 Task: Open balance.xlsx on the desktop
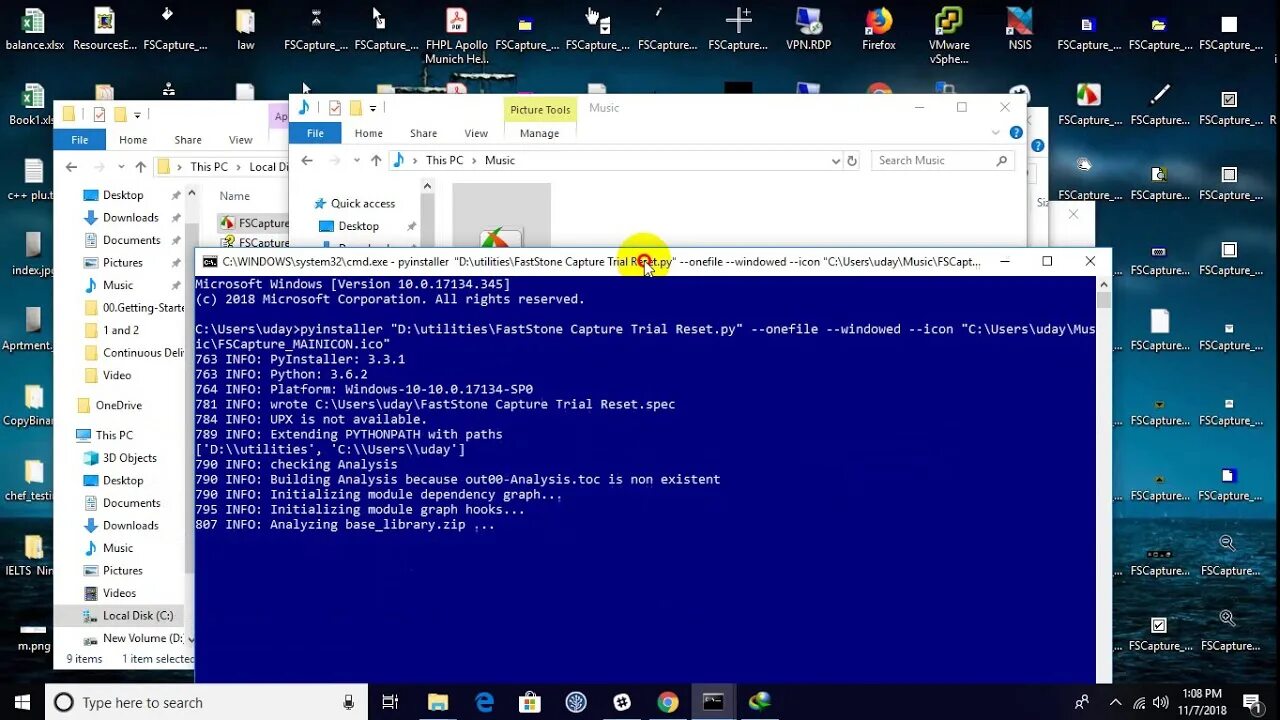click(x=34, y=28)
